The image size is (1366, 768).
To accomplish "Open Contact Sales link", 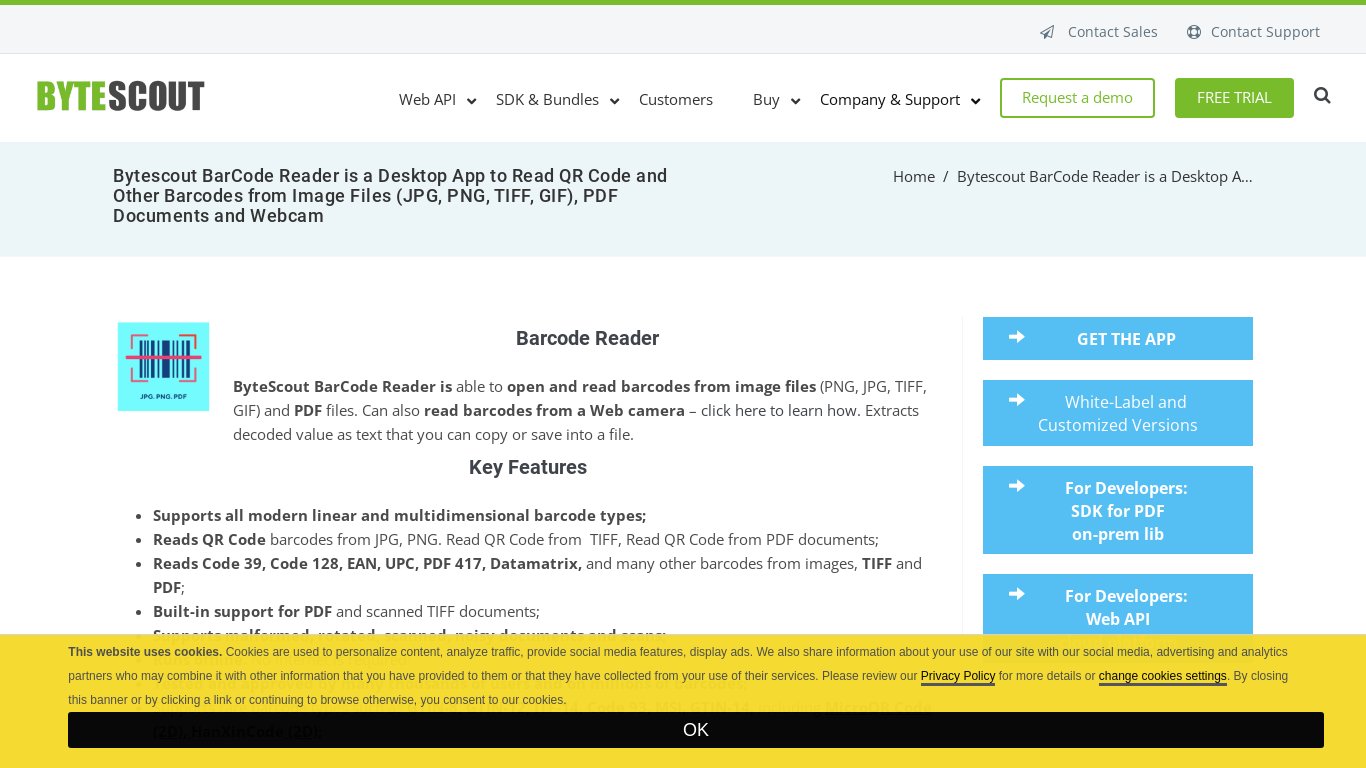I will 1112,32.
